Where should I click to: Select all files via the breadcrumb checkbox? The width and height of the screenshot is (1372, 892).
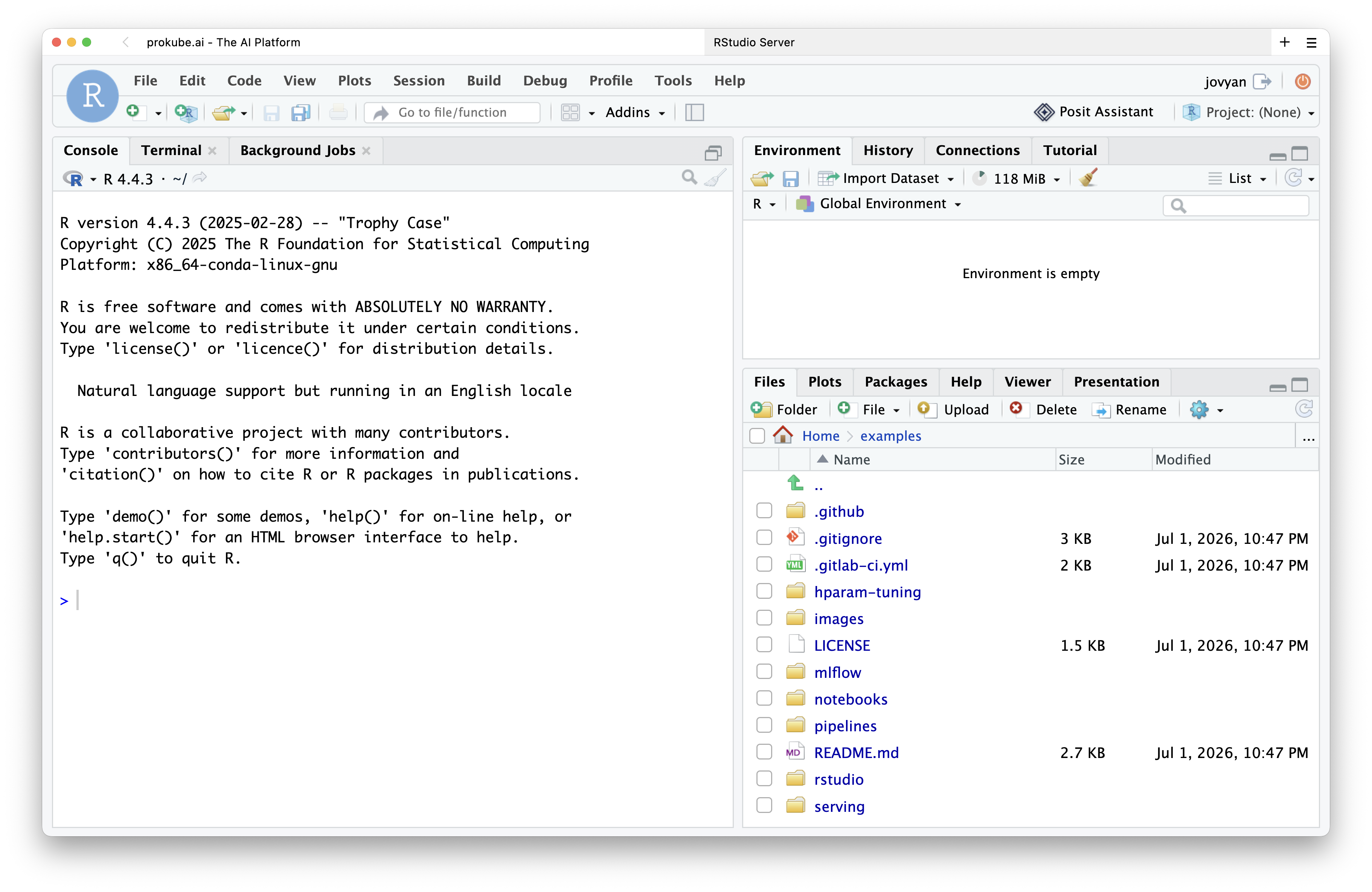757,435
